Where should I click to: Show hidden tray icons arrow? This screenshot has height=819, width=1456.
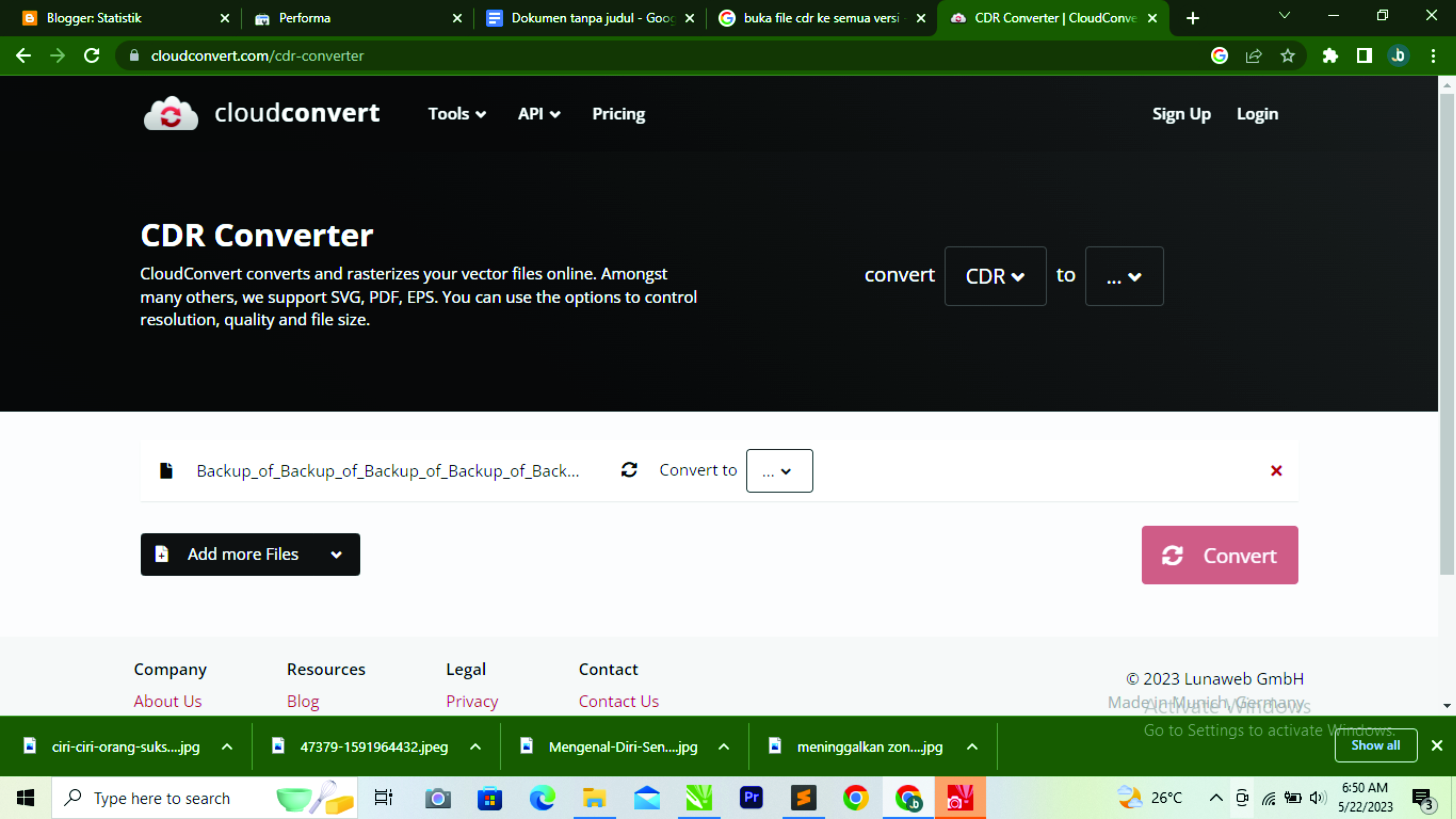click(x=1216, y=798)
